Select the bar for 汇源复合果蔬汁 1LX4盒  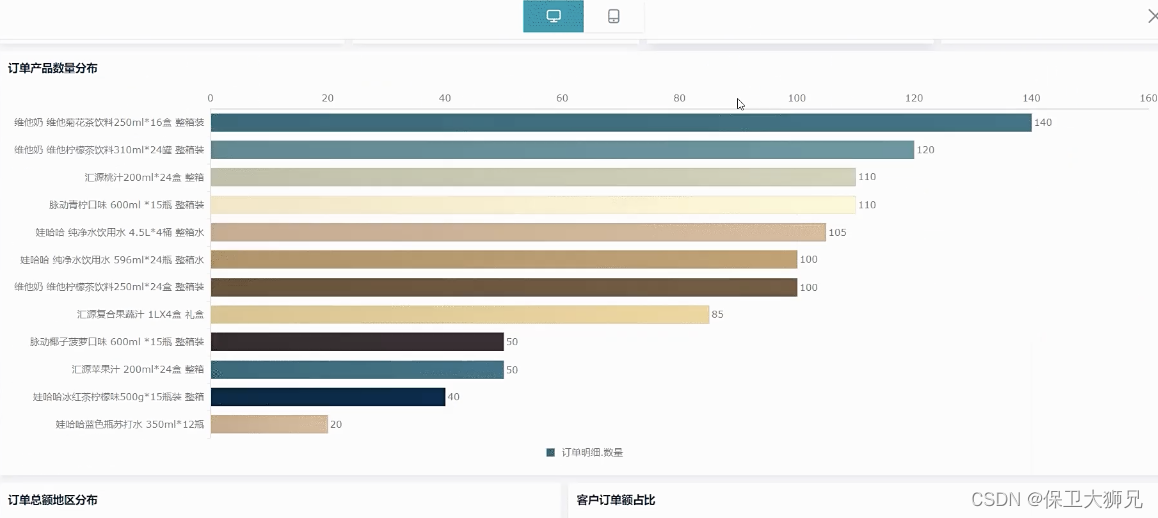pyautogui.click(x=459, y=315)
